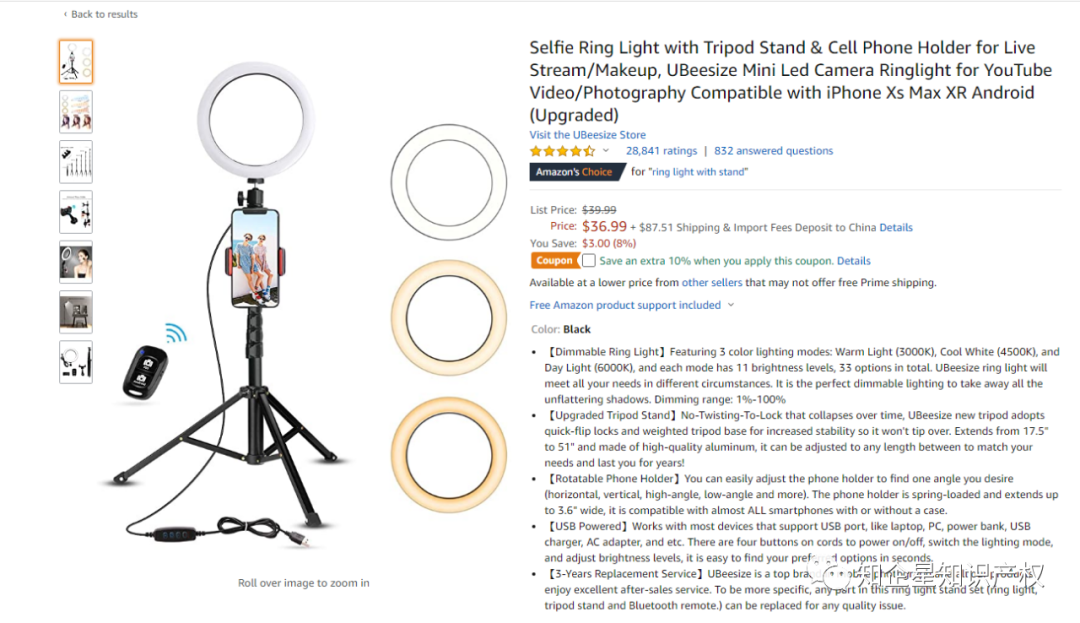
Task: Click the orange Coupon badge
Action: (x=554, y=261)
